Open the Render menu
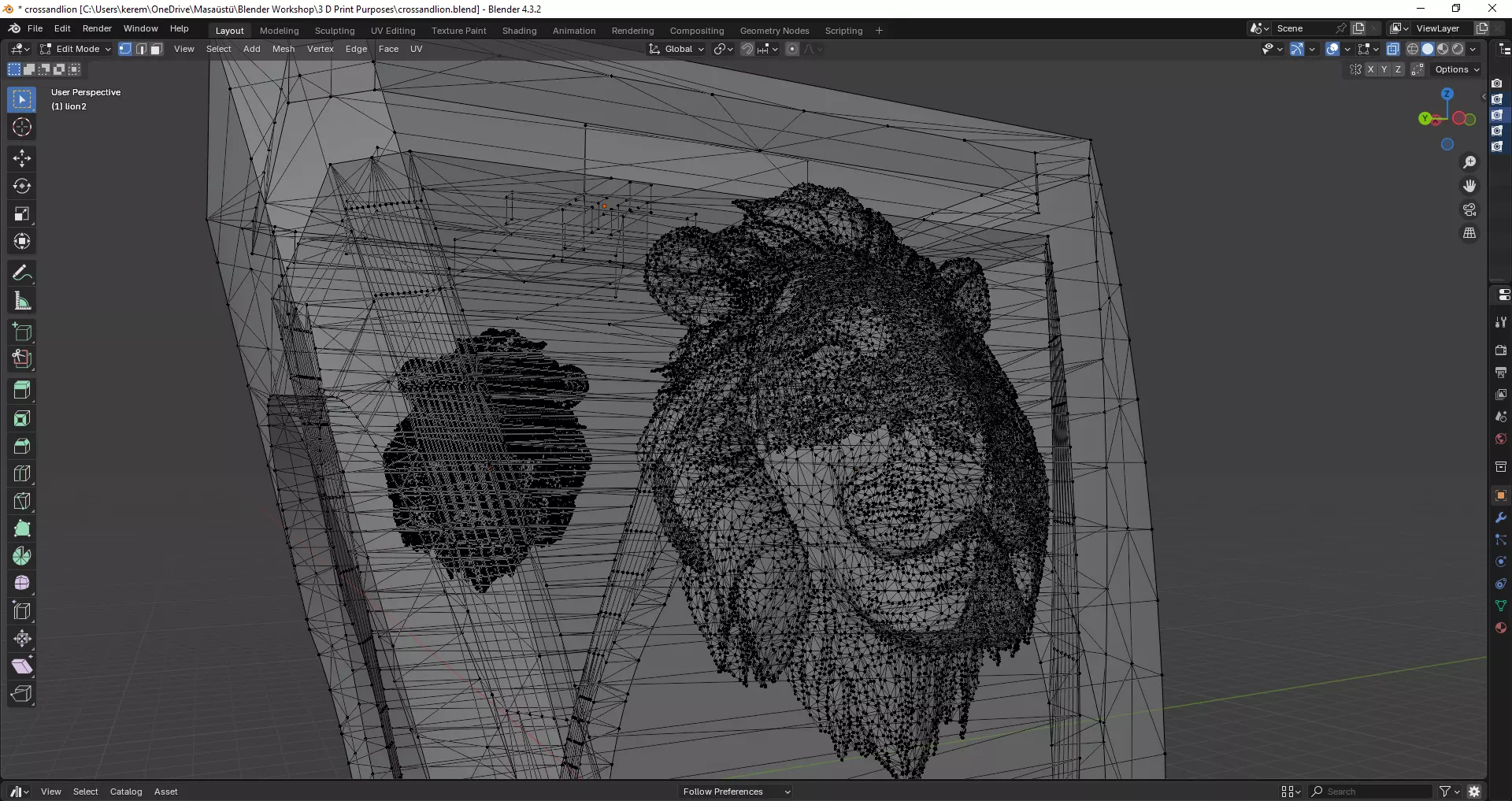Screen dimensions: 1512x801 point(97,28)
